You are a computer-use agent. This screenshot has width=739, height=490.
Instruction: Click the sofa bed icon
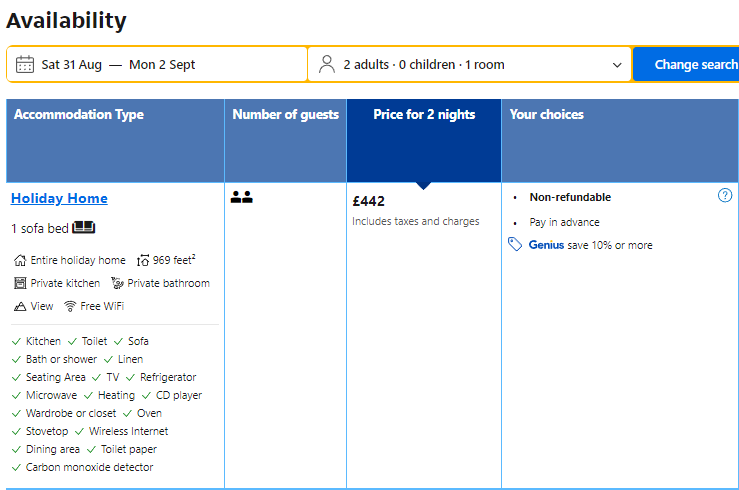[84, 228]
